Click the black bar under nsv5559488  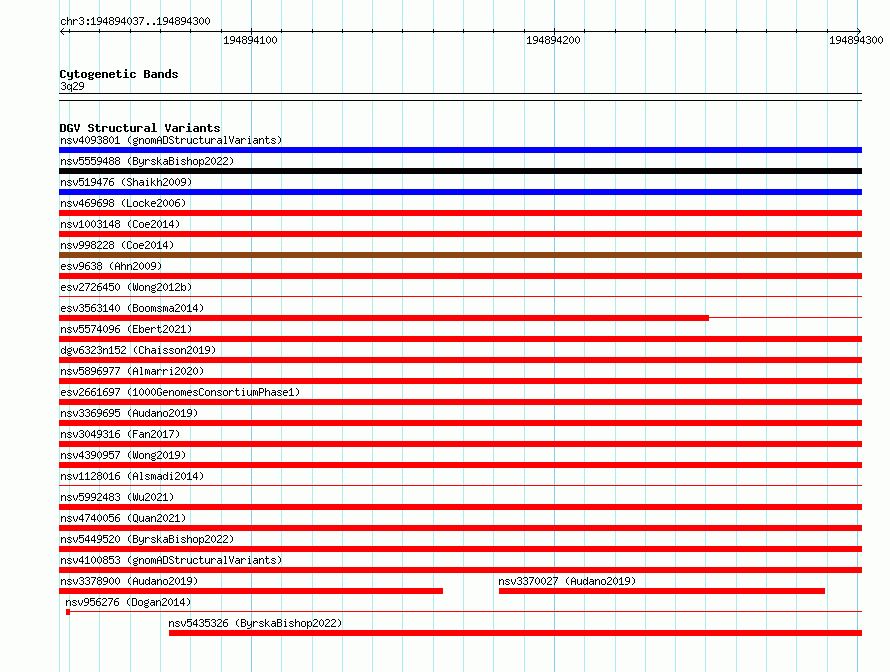460,171
